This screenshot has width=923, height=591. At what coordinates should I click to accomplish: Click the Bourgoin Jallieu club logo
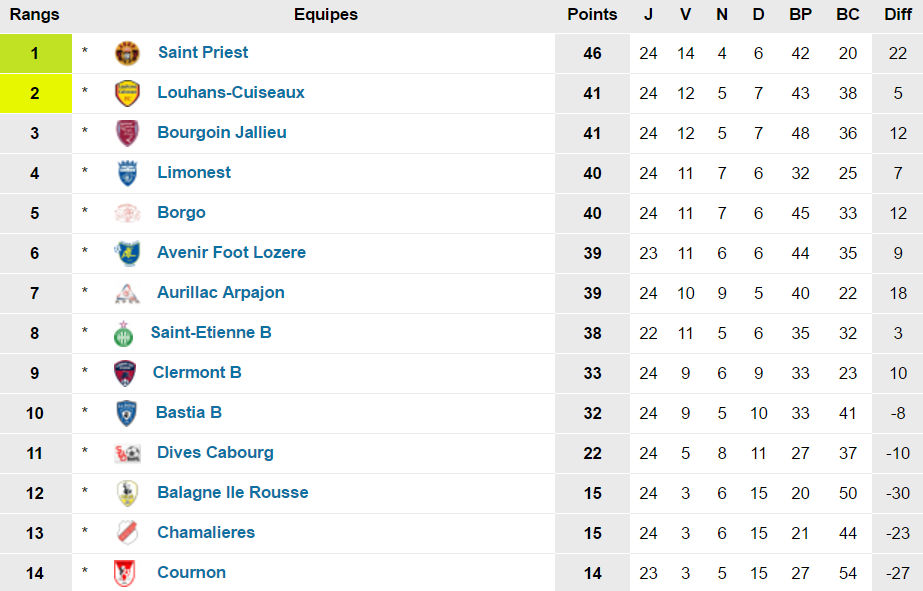(127, 133)
